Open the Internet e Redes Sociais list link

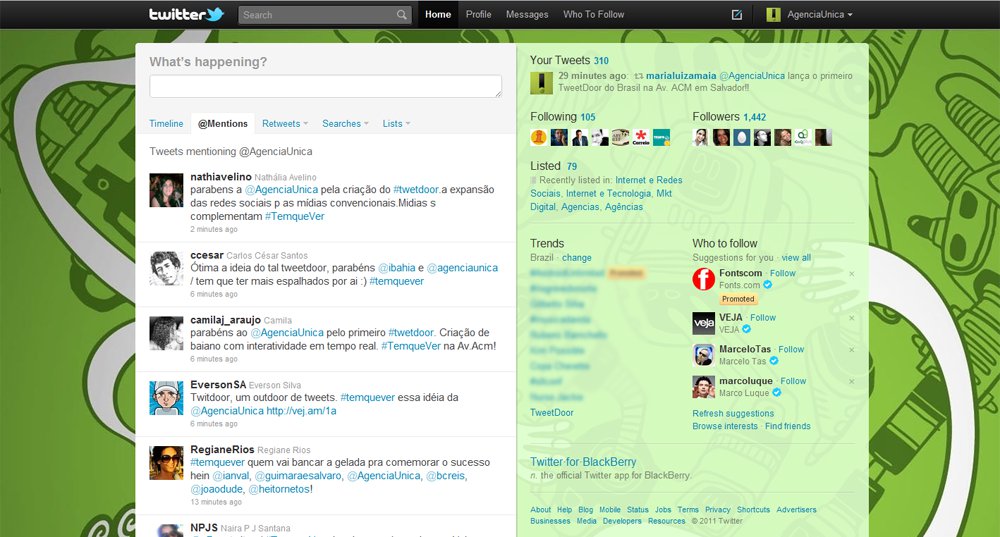(x=606, y=186)
